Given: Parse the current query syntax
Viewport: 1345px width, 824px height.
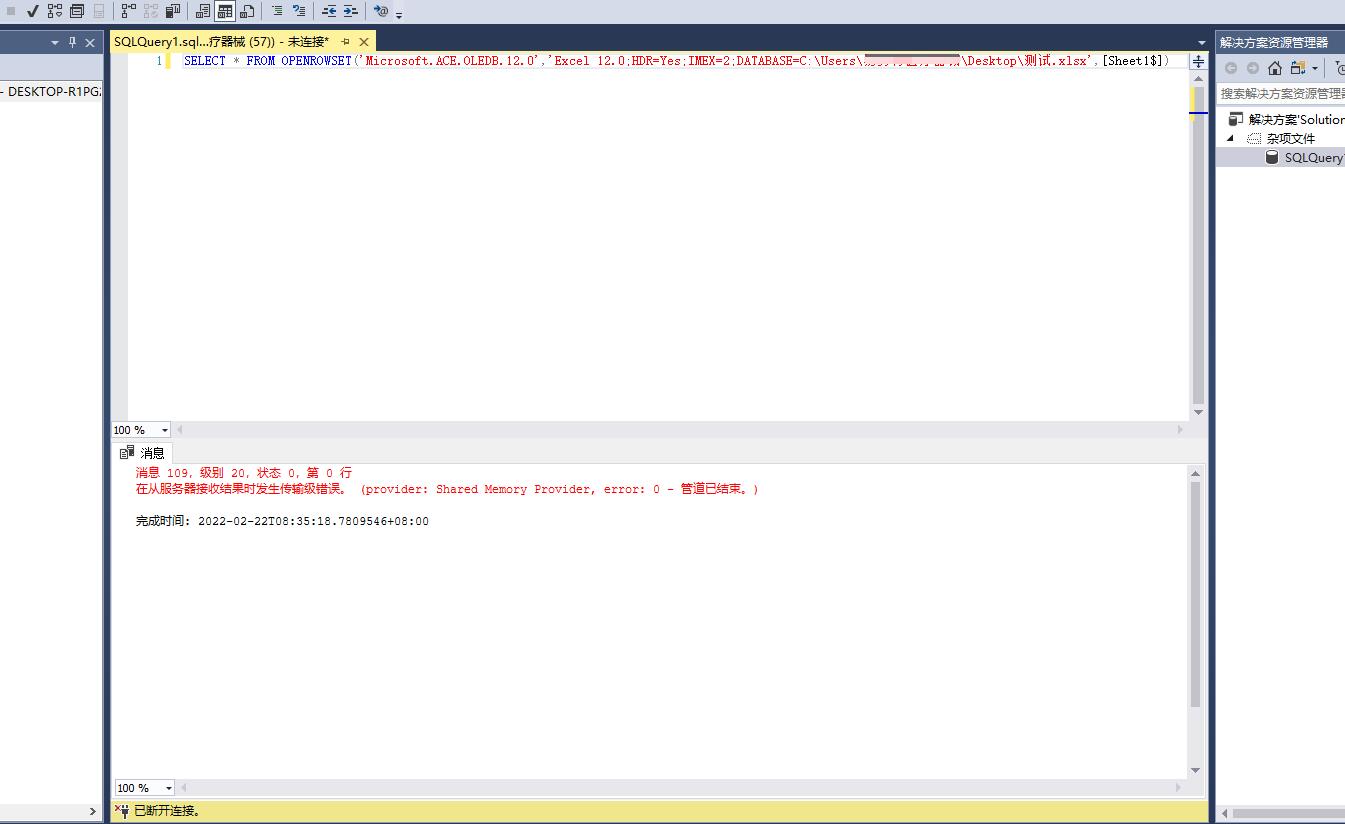Looking at the screenshot, I should point(31,11).
